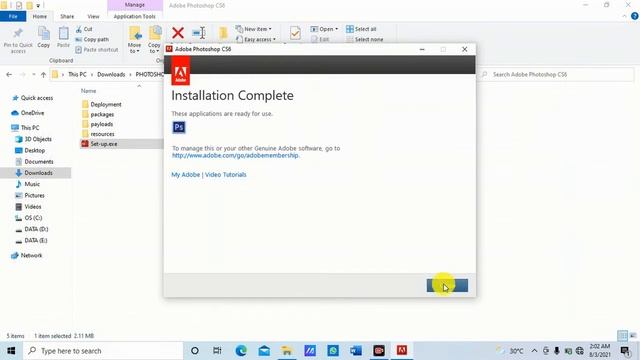Viewport: 640px width, 360px height.
Task: Select Network in navigation pane
Action: point(27,256)
